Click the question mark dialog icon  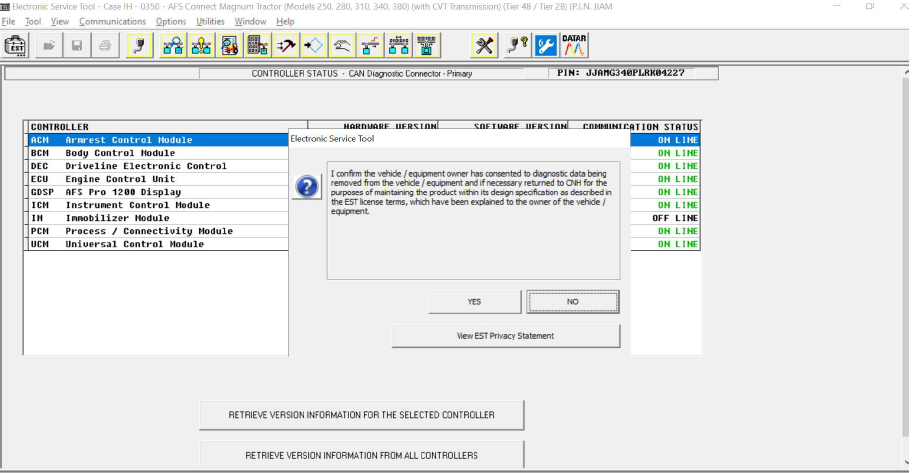pos(307,187)
